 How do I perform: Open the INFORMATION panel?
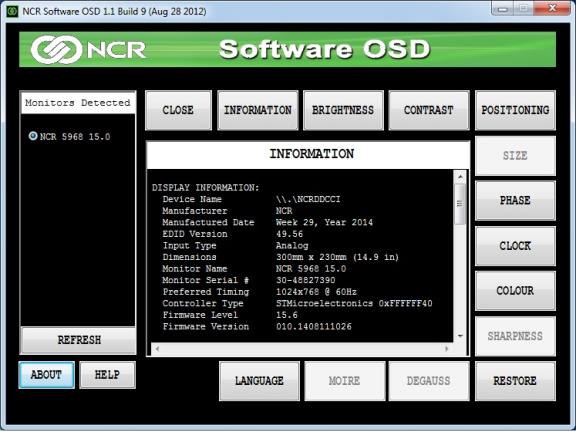(x=258, y=110)
